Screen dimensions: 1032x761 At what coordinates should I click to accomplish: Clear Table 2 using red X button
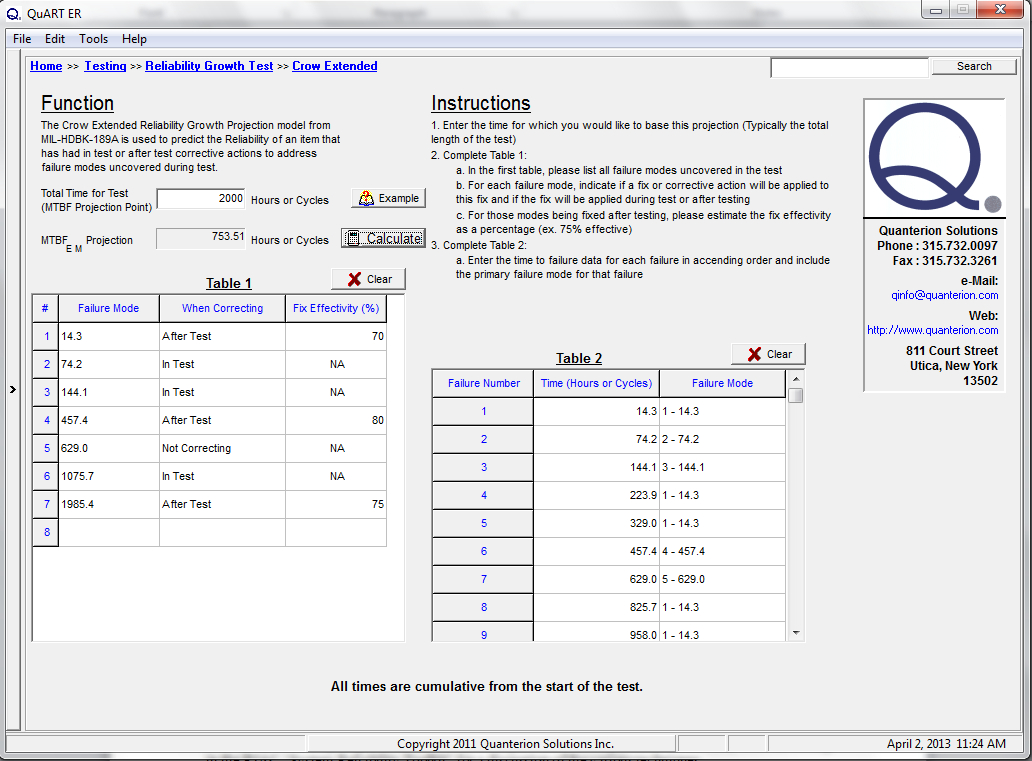point(768,354)
